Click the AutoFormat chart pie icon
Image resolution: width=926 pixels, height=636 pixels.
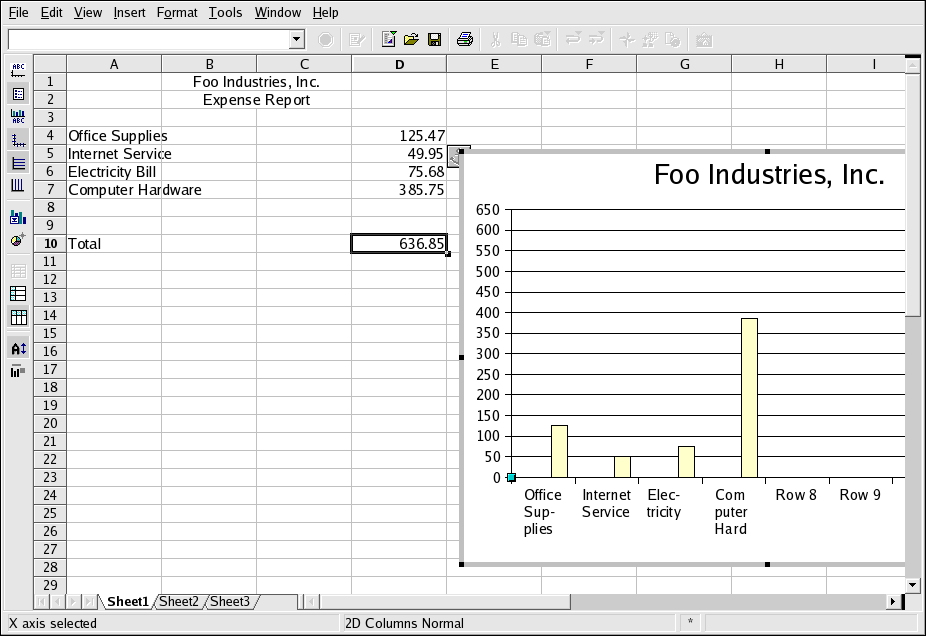tap(18, 240)
